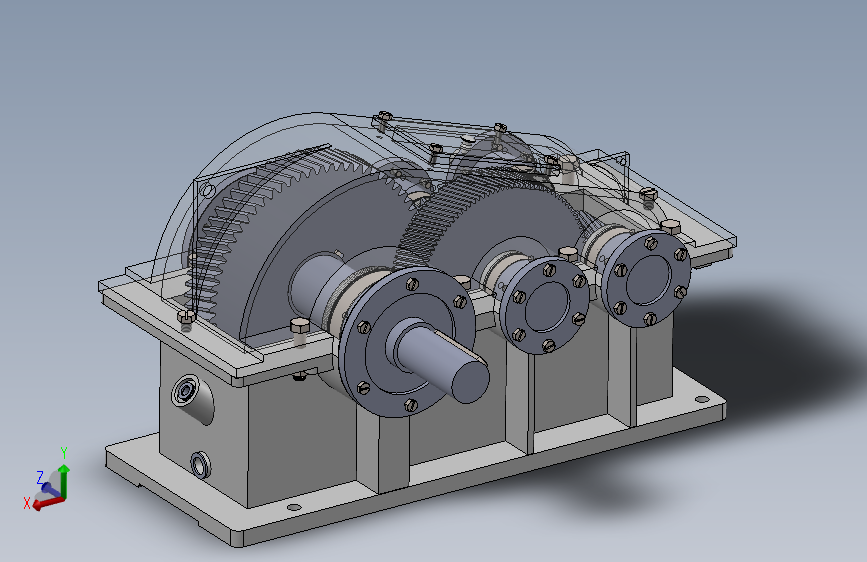Viewport: 867px width, 562px height.
Task: Select the upper round port on housing left side
Action: point(185,391)
